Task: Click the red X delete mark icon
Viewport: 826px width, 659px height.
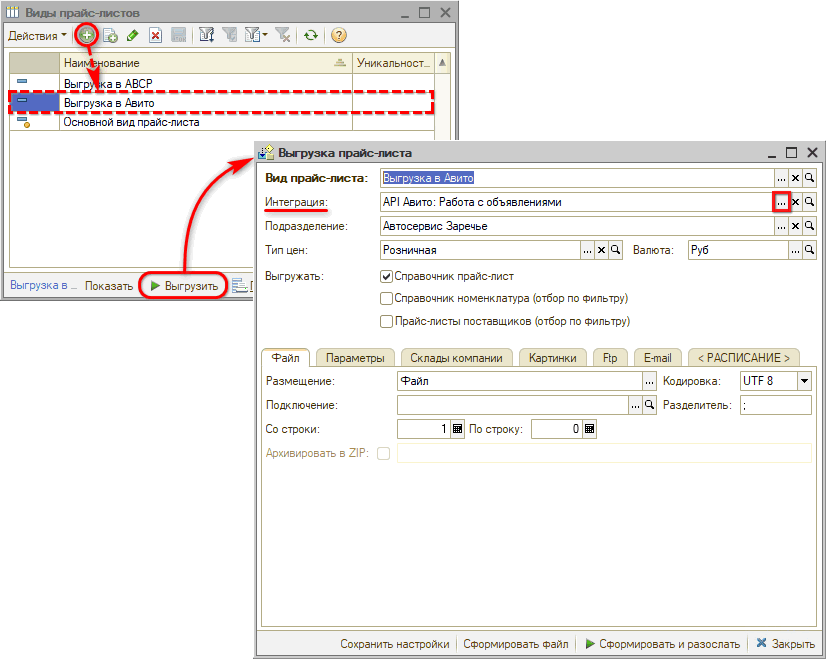Action: coord(155,35)
